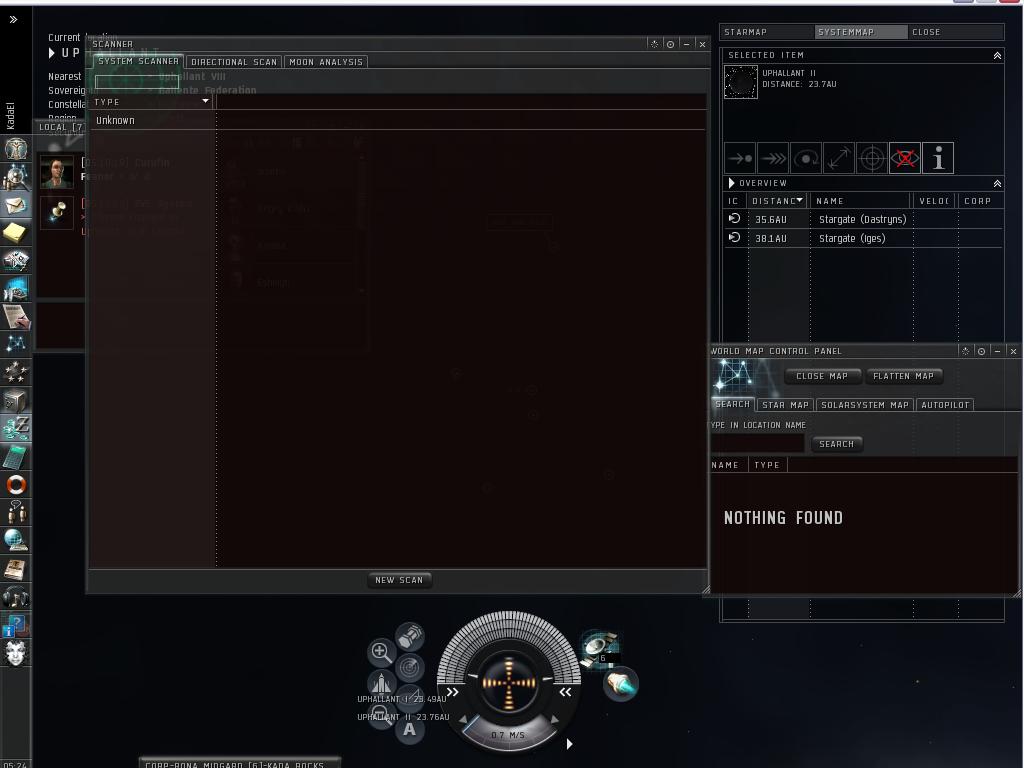Switch to Moon Analysis tab
Image resolution: width=1024 pixels, height=768 pixels.
[x=326, y=62]
